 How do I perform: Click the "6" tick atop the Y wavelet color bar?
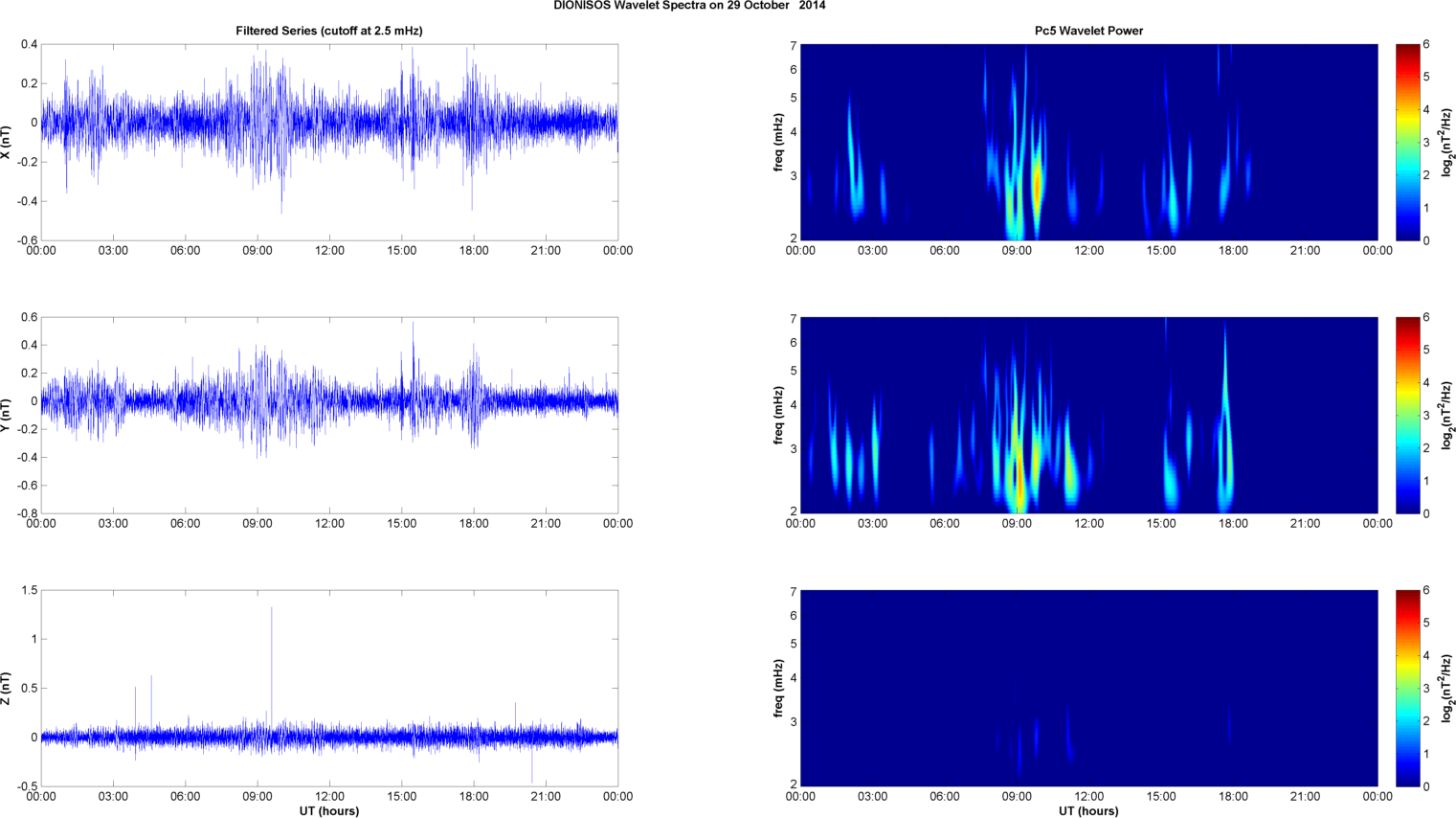[1426, 318]
